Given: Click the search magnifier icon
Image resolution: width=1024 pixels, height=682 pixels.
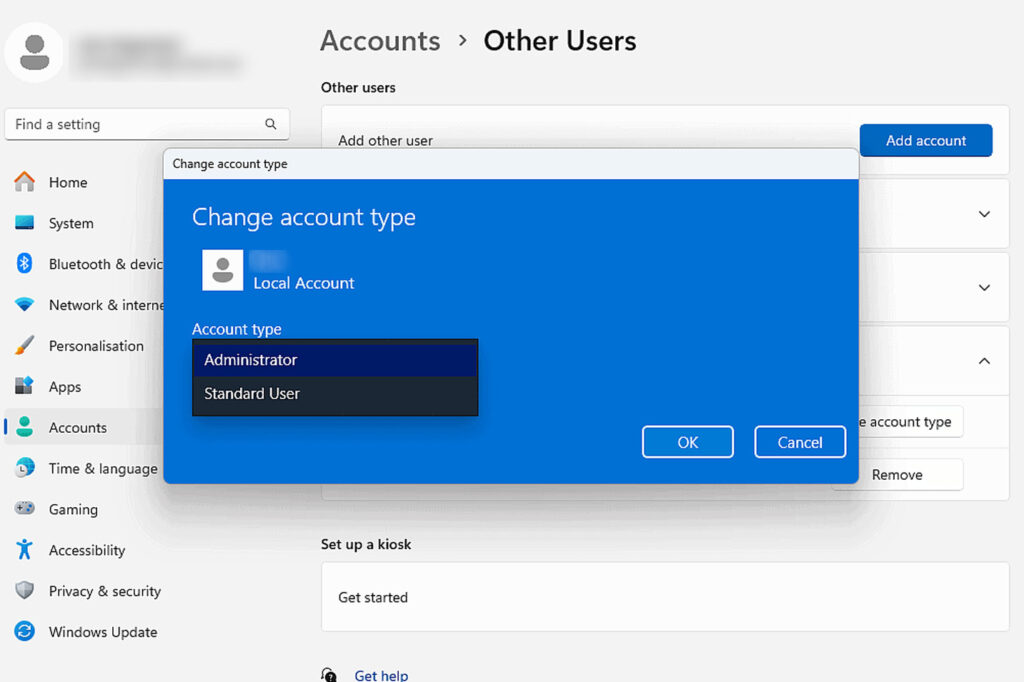Looking at the screenshot, I should pos(270,123).
